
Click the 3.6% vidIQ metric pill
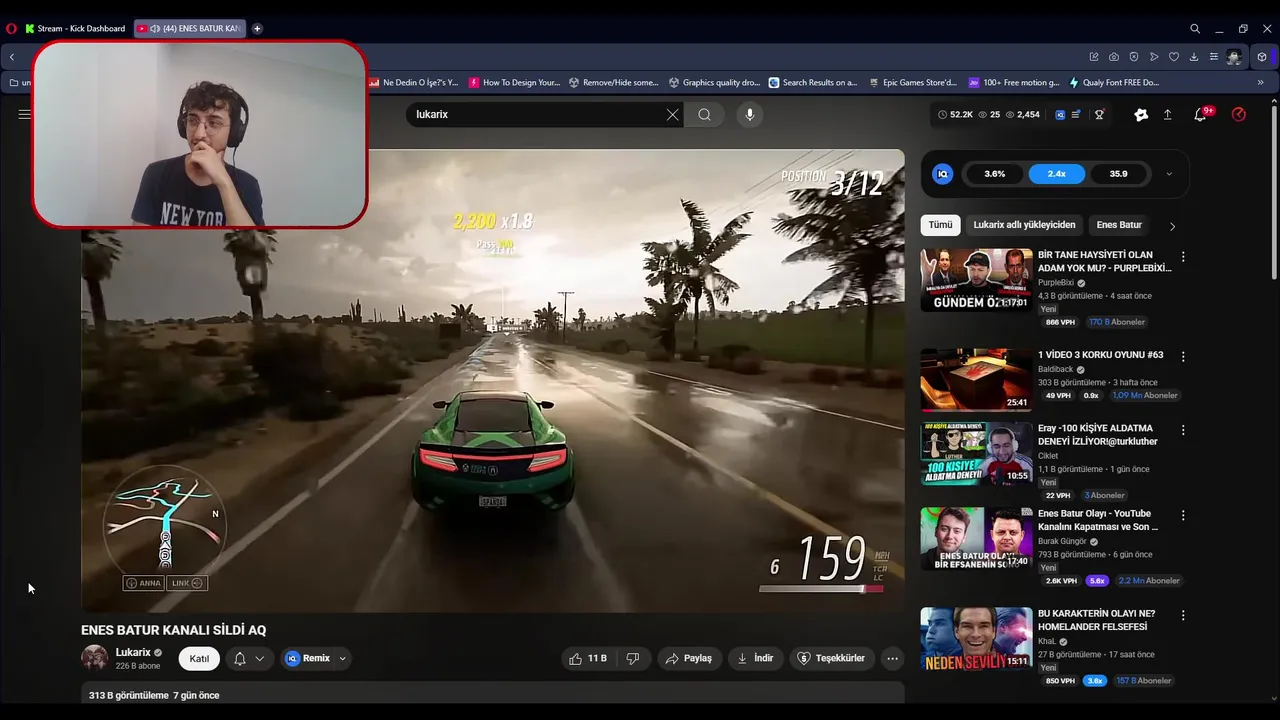coord(994,174)
